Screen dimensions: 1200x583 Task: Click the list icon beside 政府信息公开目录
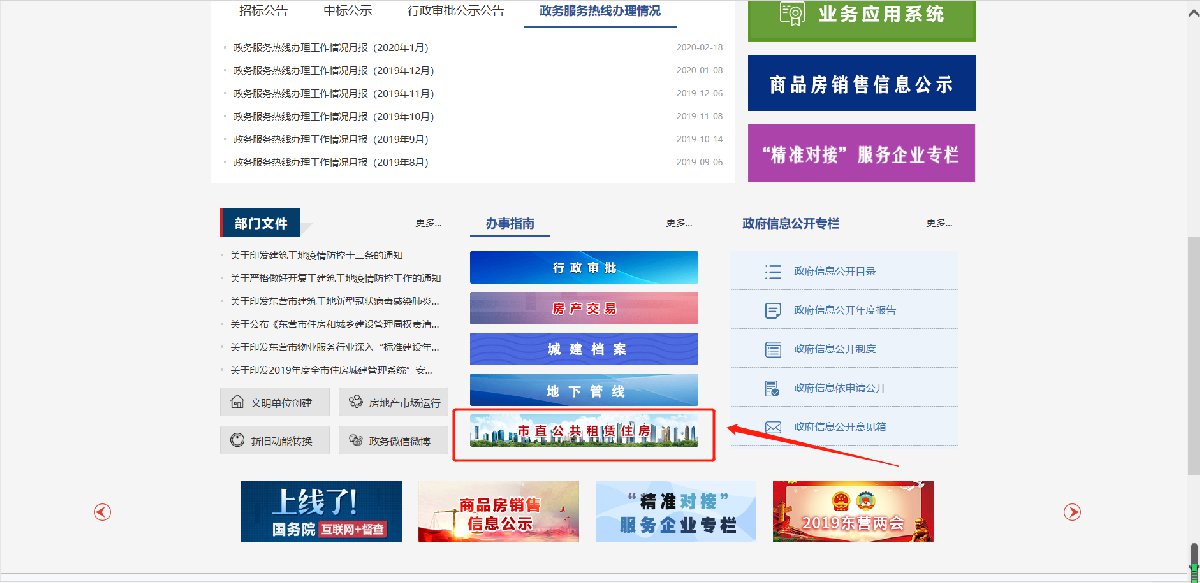772,272
